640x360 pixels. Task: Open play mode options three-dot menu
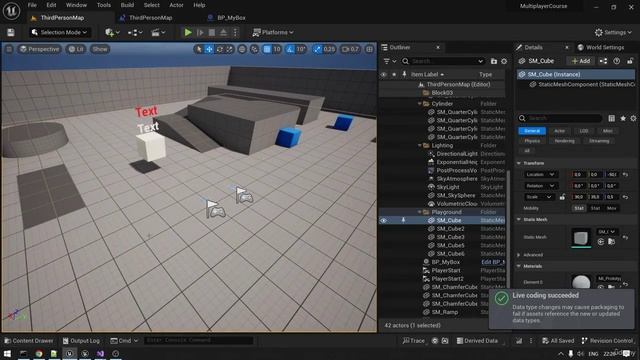235,32
